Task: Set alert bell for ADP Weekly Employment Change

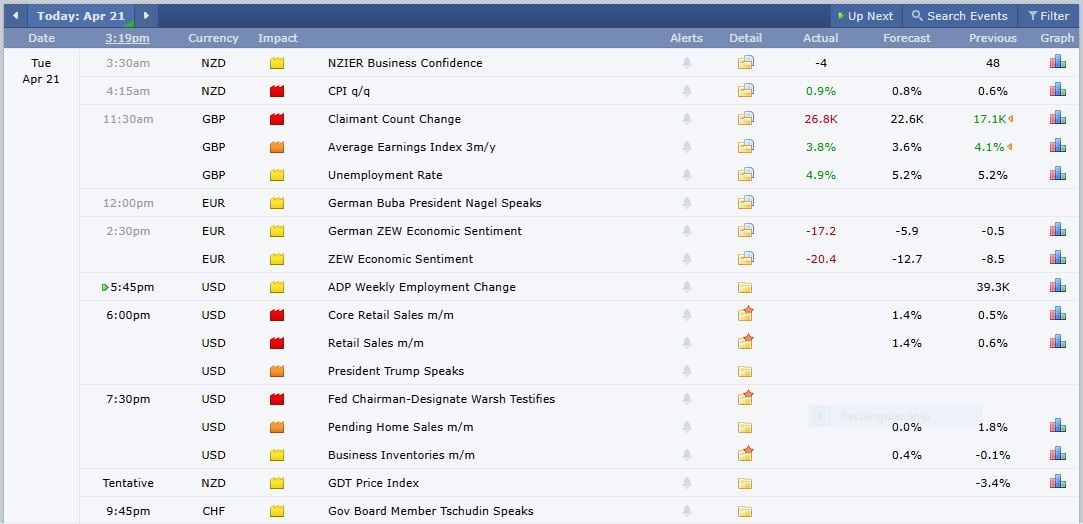Action: pyautogui.click(x=686, y=287)
